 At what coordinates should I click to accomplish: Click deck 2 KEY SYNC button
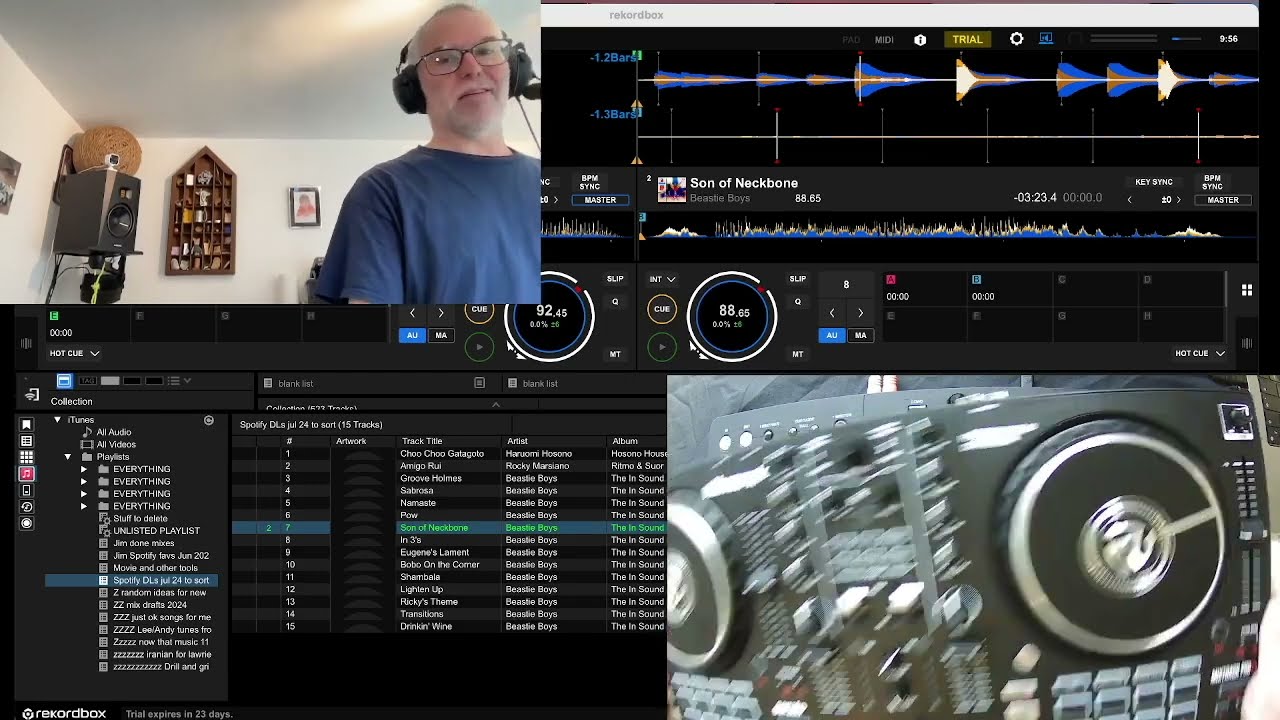point(1154,182)
